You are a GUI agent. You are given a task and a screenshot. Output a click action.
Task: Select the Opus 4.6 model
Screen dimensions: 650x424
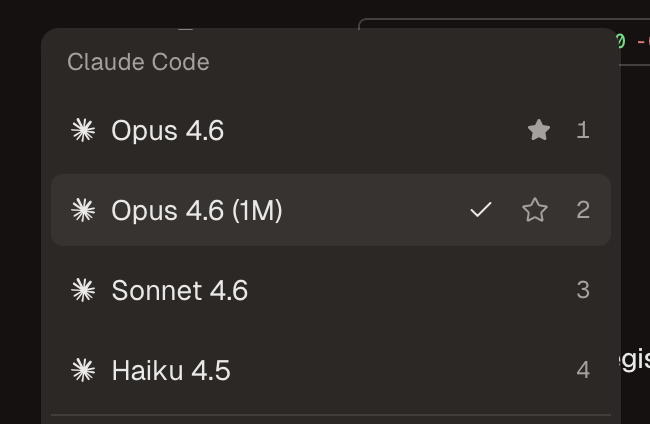point(168,130)
